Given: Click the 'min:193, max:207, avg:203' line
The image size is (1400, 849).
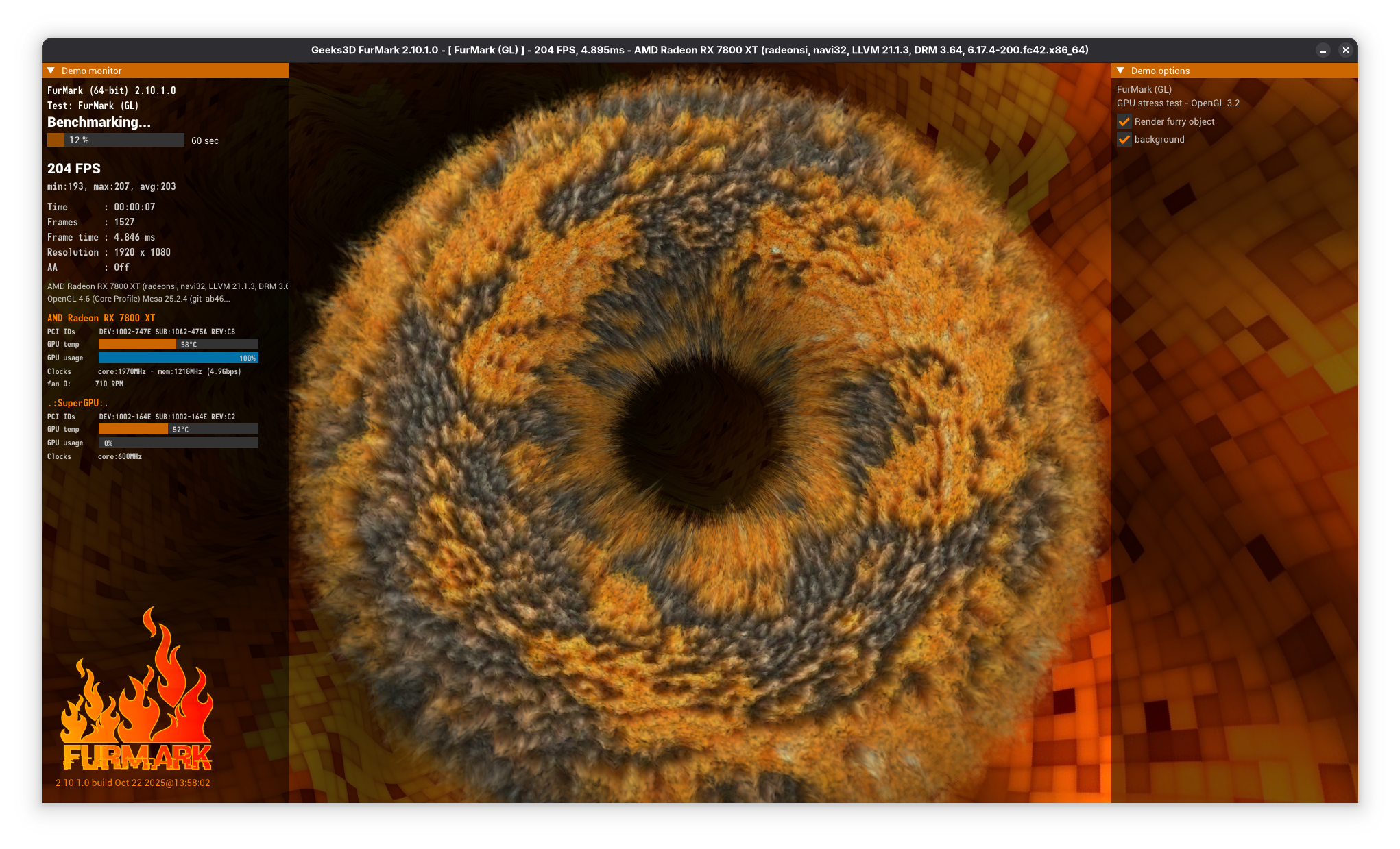Looking at the screenshot, I should click(x=112, y=186).
